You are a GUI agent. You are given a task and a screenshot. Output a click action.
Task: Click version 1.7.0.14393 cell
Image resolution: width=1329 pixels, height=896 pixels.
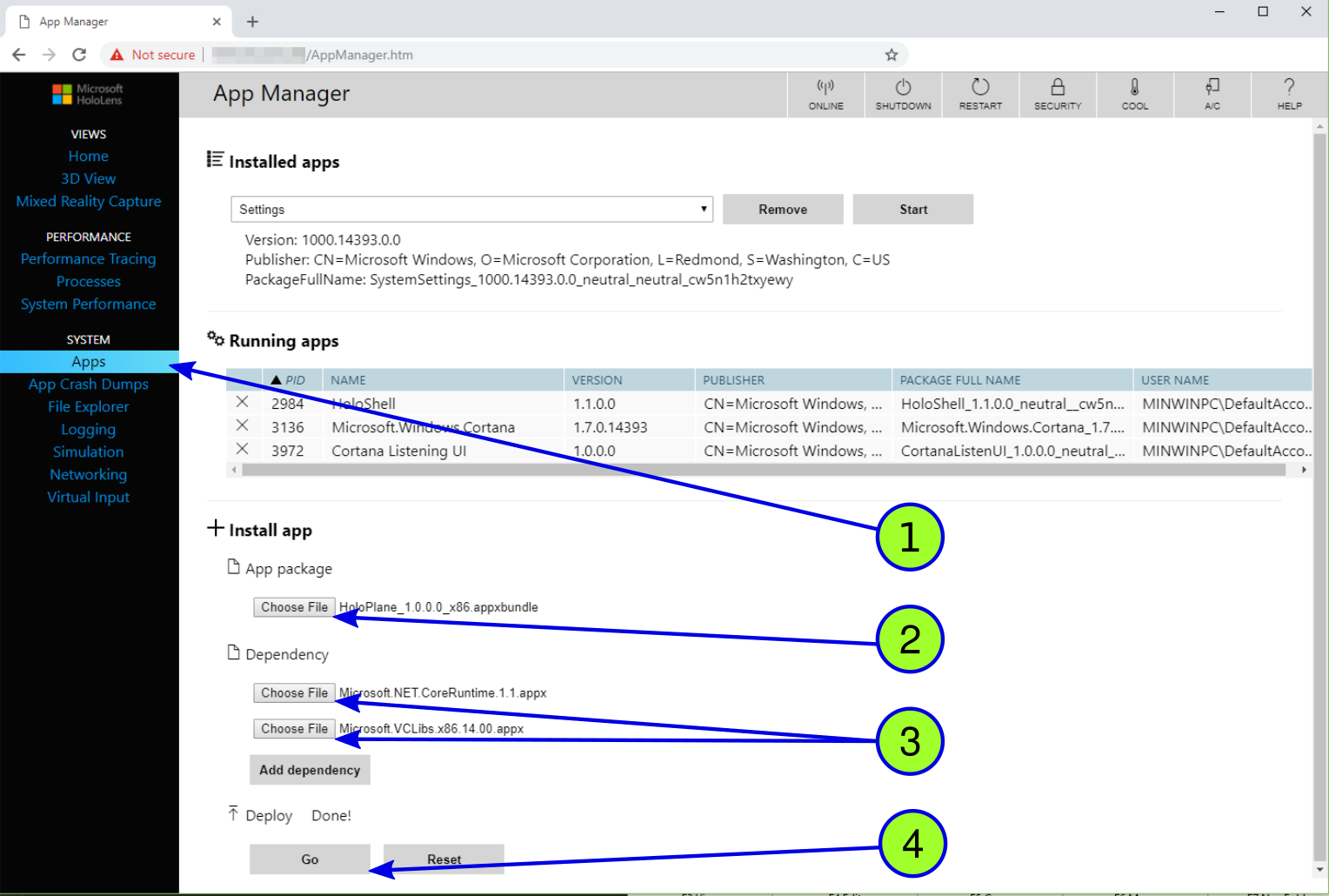coord(611,427)
